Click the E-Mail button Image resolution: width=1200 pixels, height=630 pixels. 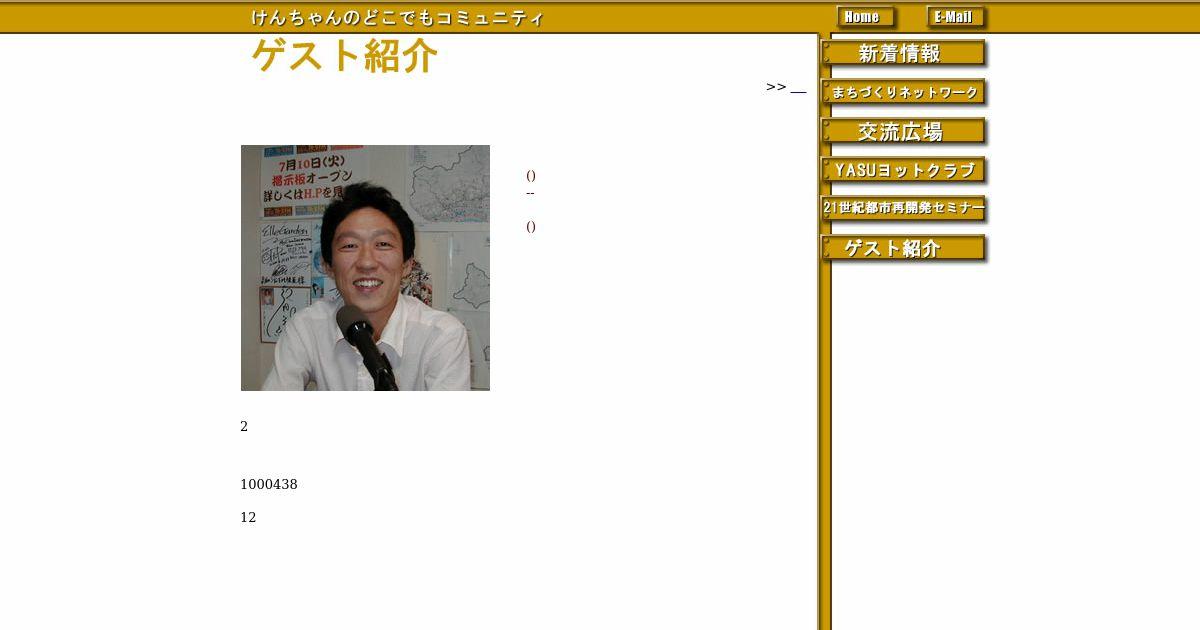955,17
